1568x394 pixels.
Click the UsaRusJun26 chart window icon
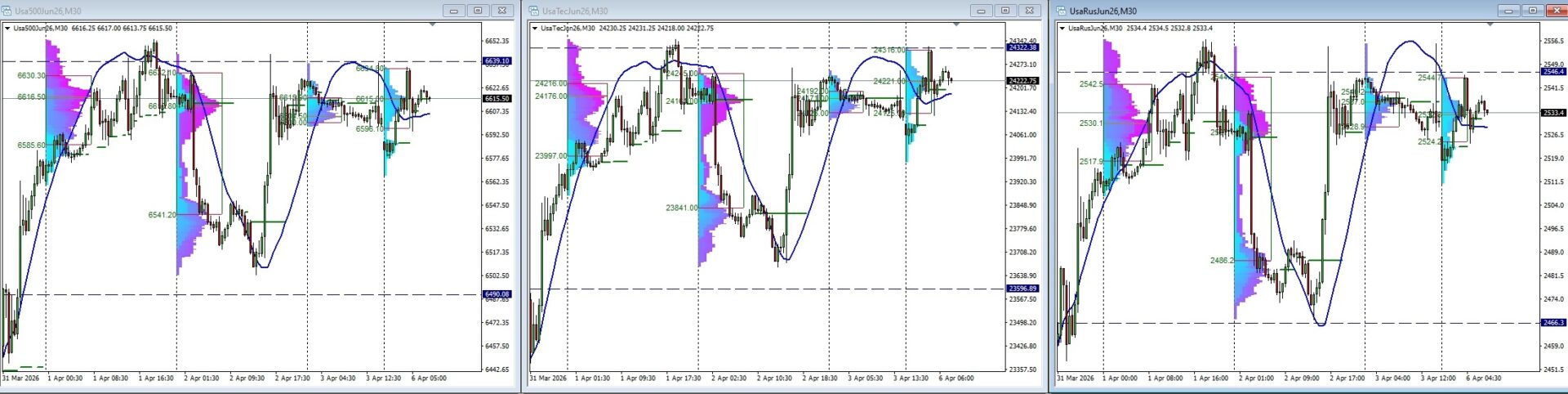pyautogui.click(x=1062, y=11)
